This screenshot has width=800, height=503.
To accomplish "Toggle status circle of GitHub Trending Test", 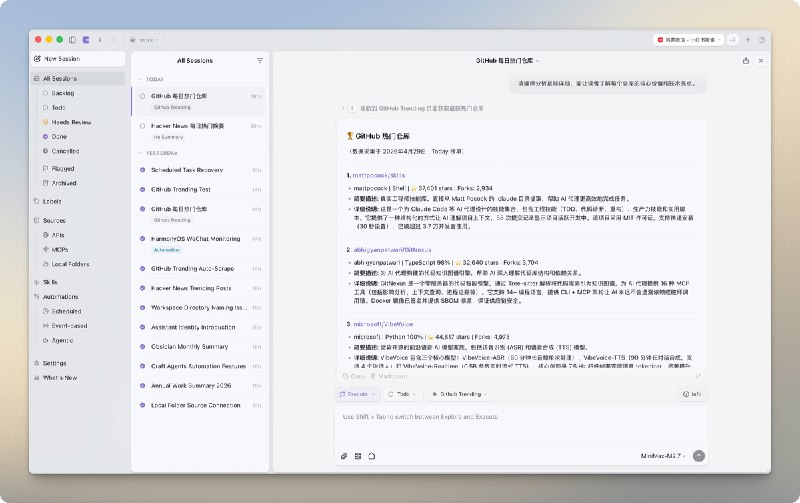I will pos(142,189).
